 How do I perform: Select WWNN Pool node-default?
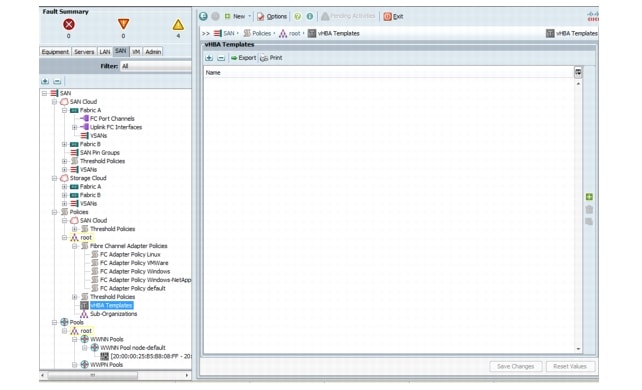coord(133,348)
